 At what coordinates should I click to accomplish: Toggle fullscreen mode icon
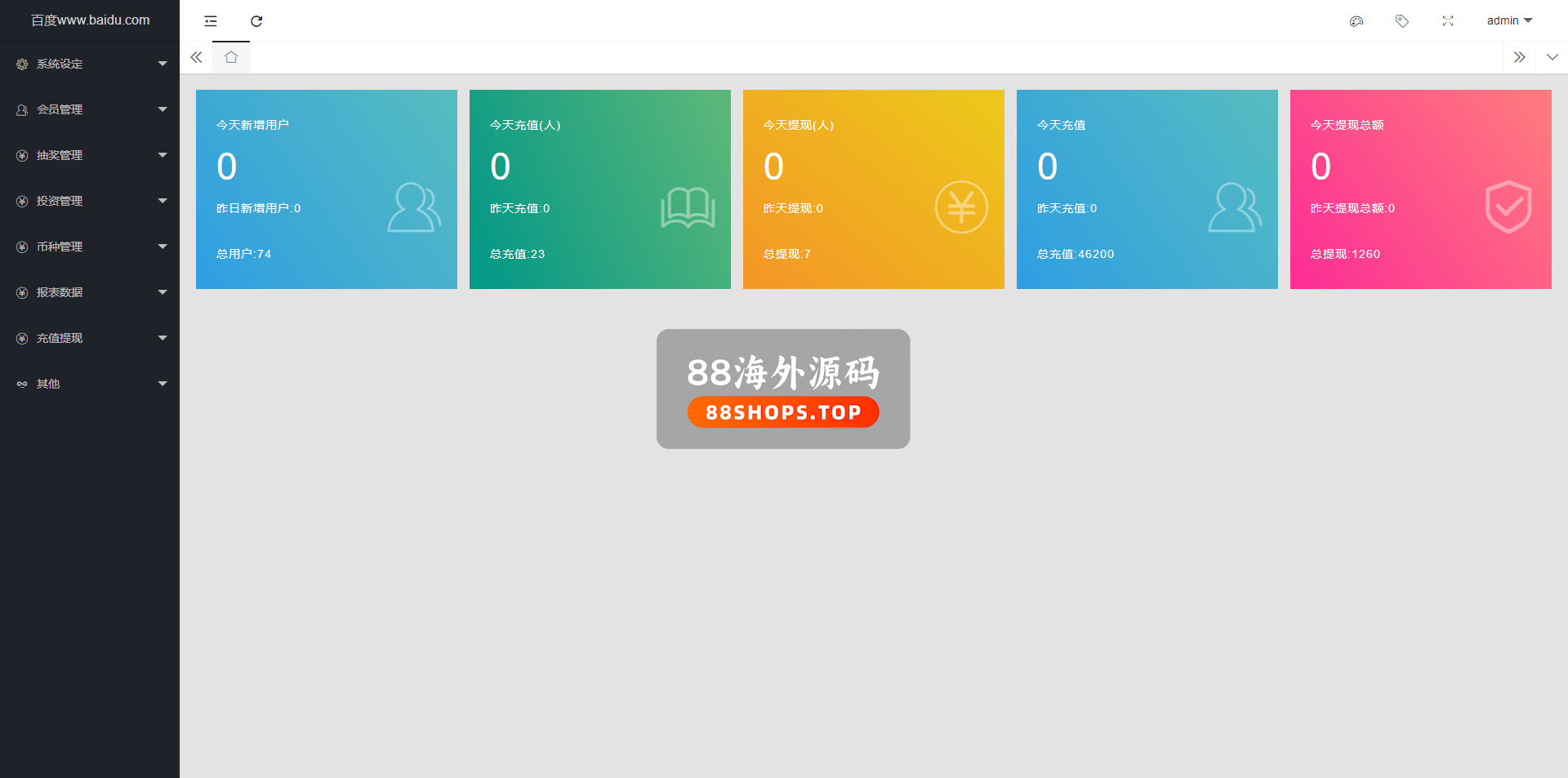point(1448,21)
